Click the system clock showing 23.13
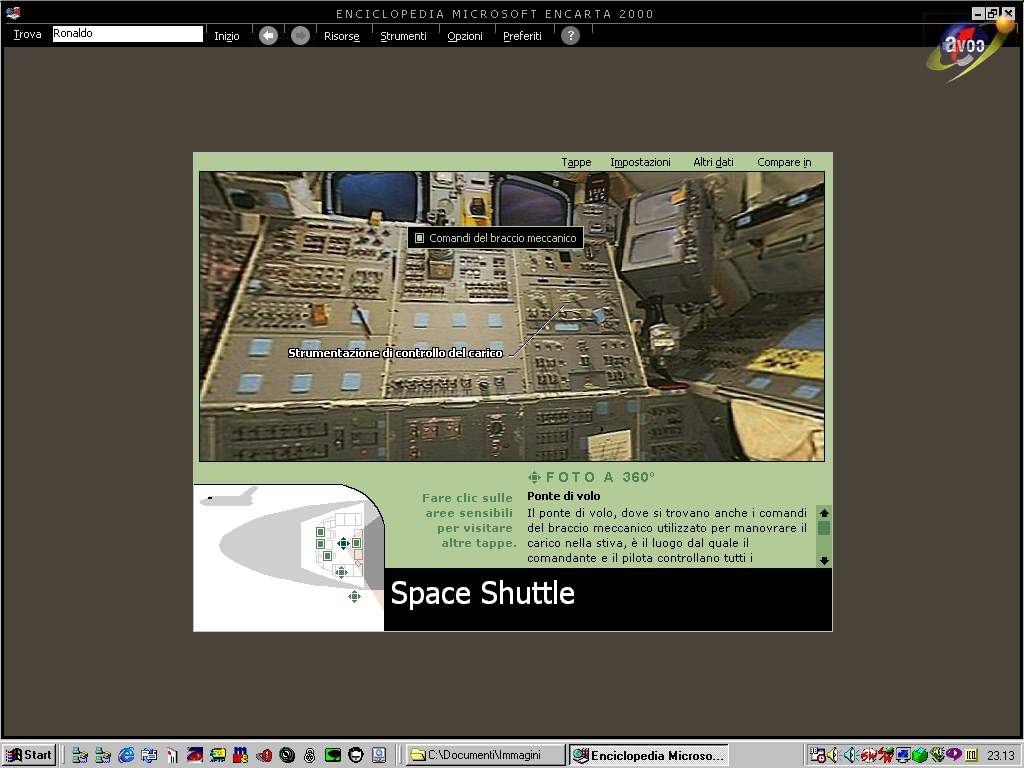Screen dimensions: 1024x768 point(1000,756)
